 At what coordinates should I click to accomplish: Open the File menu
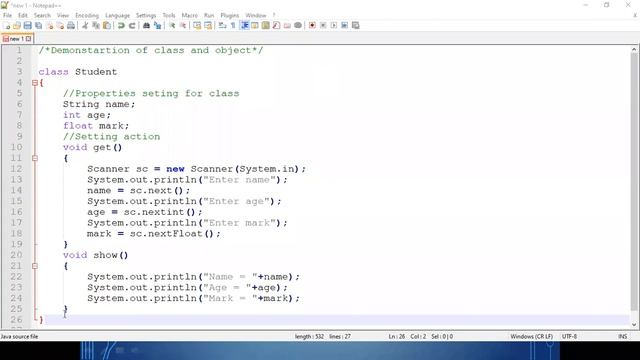click(x=7, y=15)
